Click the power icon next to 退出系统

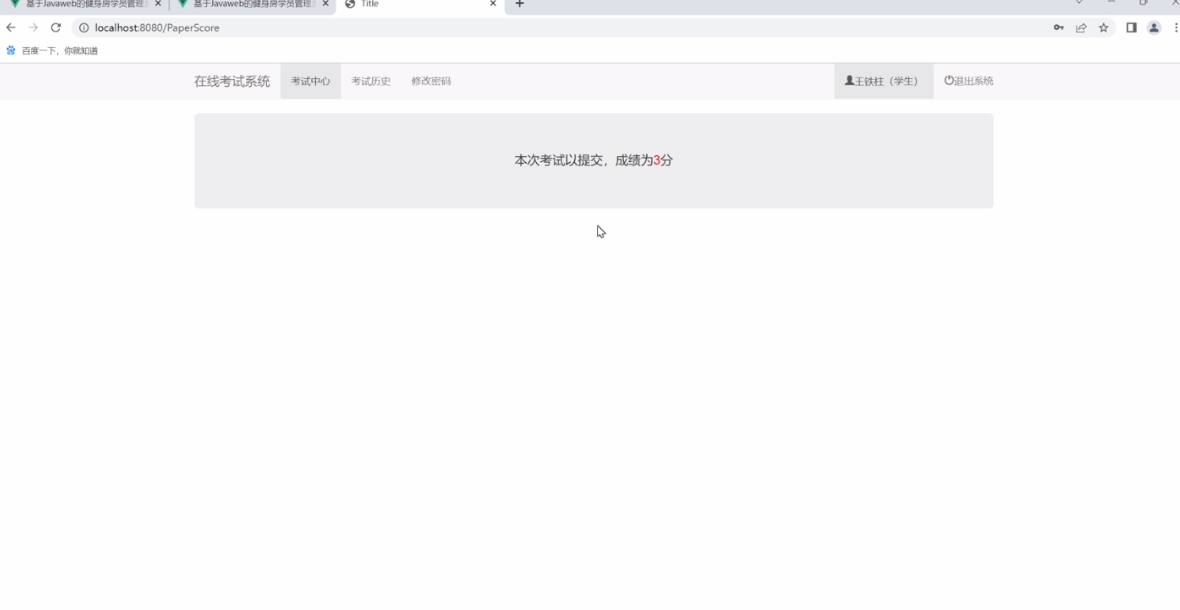pyautogui.click(x=948, y=80)
